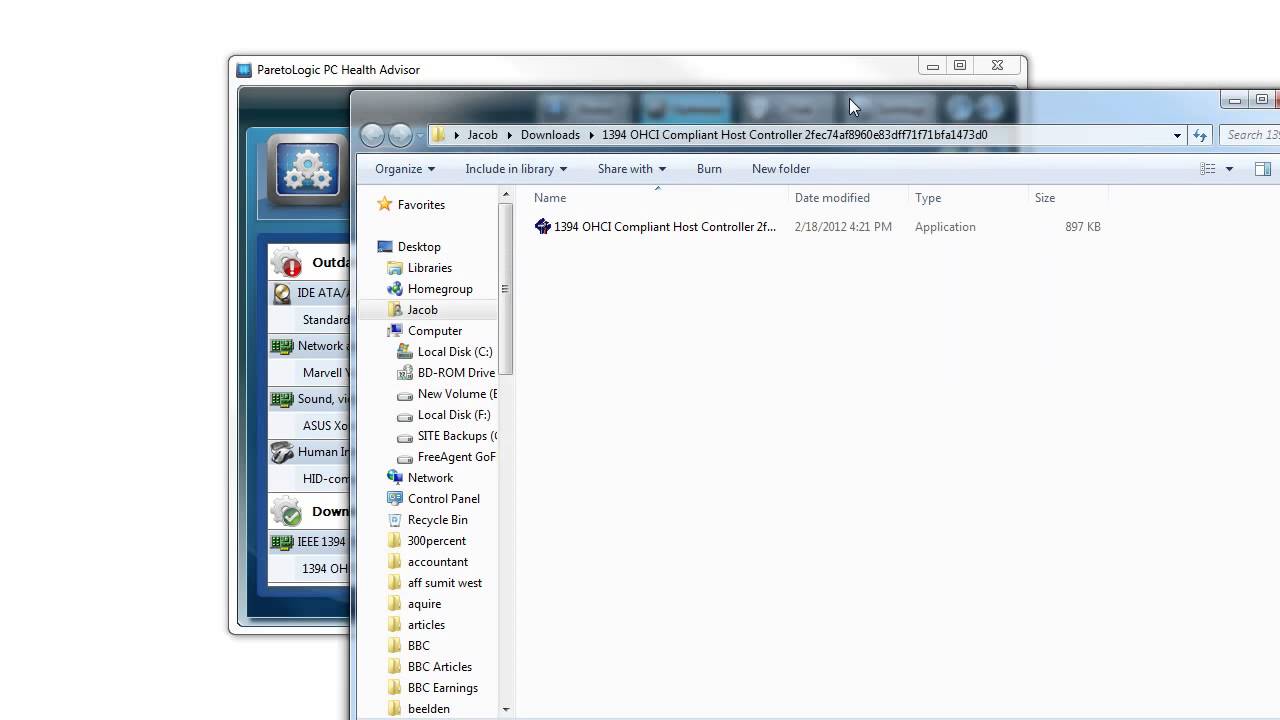The width and height of the screenshot is (1280, 720).
Task: Select the articles folder
Action: point(426,625)
